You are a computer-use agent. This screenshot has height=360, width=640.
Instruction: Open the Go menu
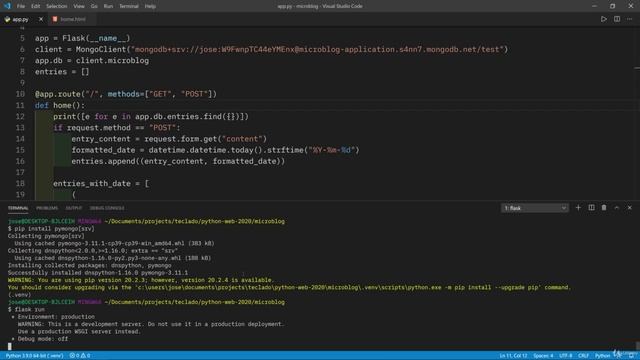(x=94, y=6)
